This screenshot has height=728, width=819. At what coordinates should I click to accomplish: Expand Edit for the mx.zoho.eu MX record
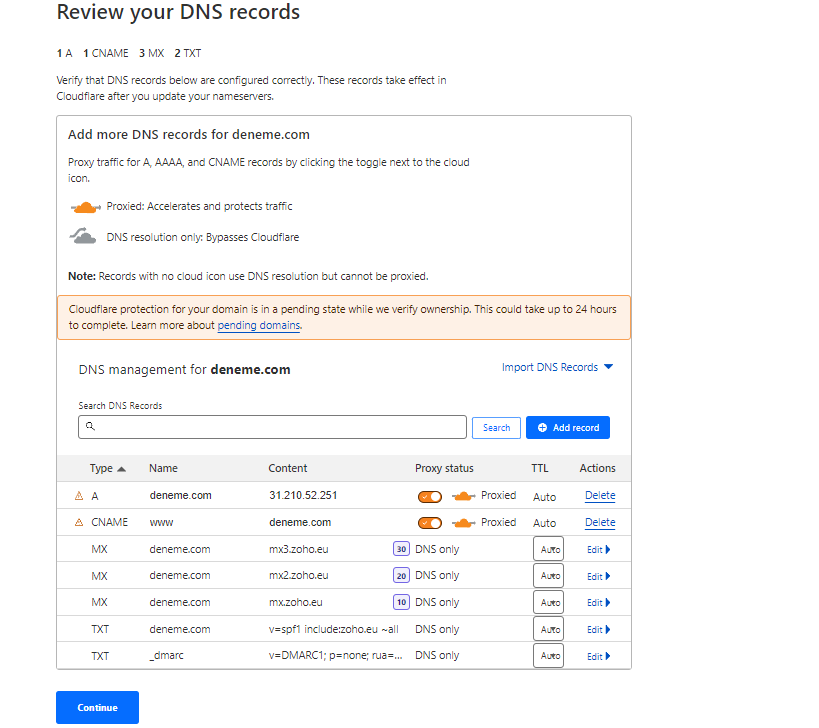[599, 603]
